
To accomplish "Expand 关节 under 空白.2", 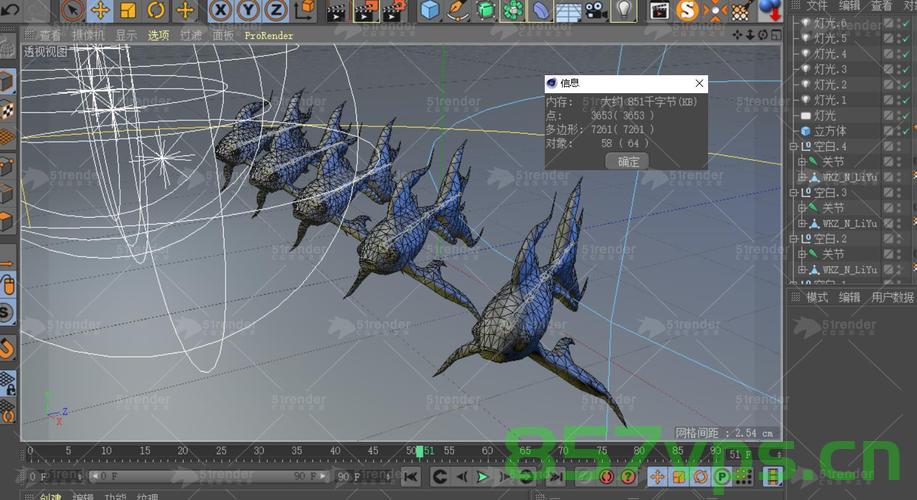I will [x=802, y=254].
